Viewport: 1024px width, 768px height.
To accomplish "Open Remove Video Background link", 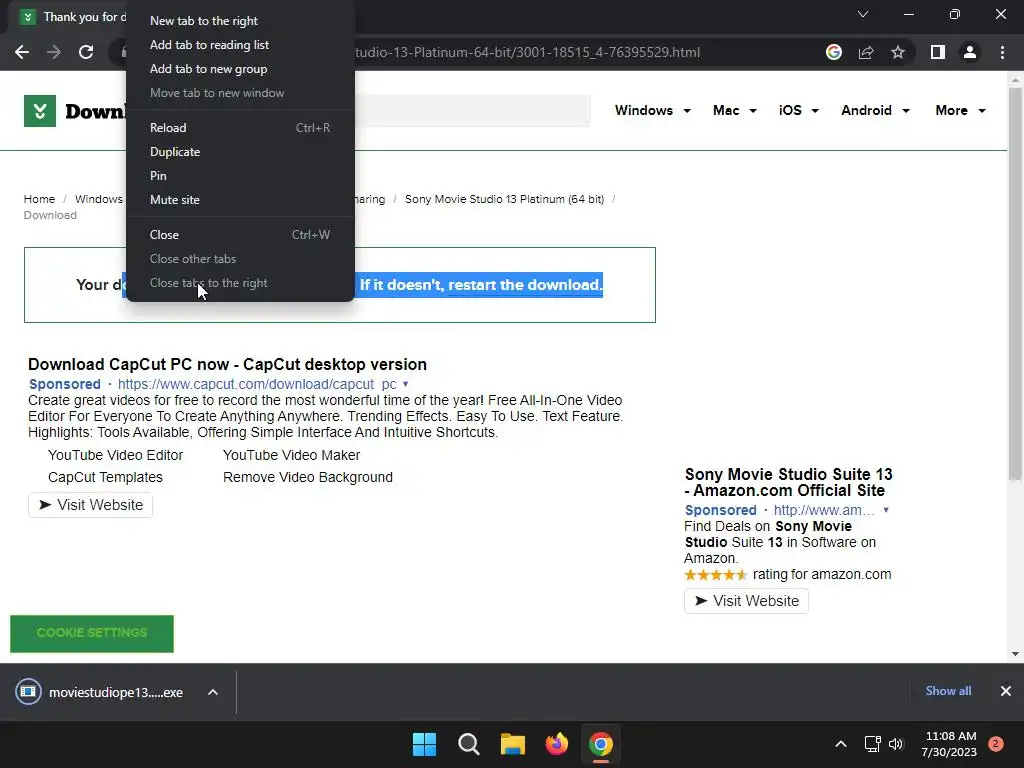I will pos(308,477).
